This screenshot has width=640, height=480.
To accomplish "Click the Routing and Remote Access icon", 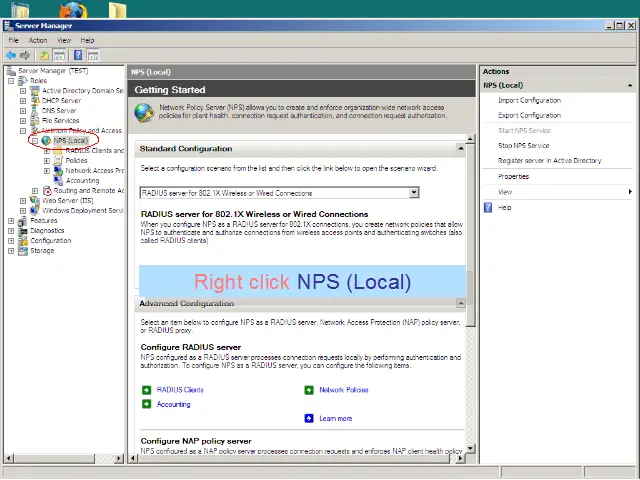I will click(x=47, y=191).
